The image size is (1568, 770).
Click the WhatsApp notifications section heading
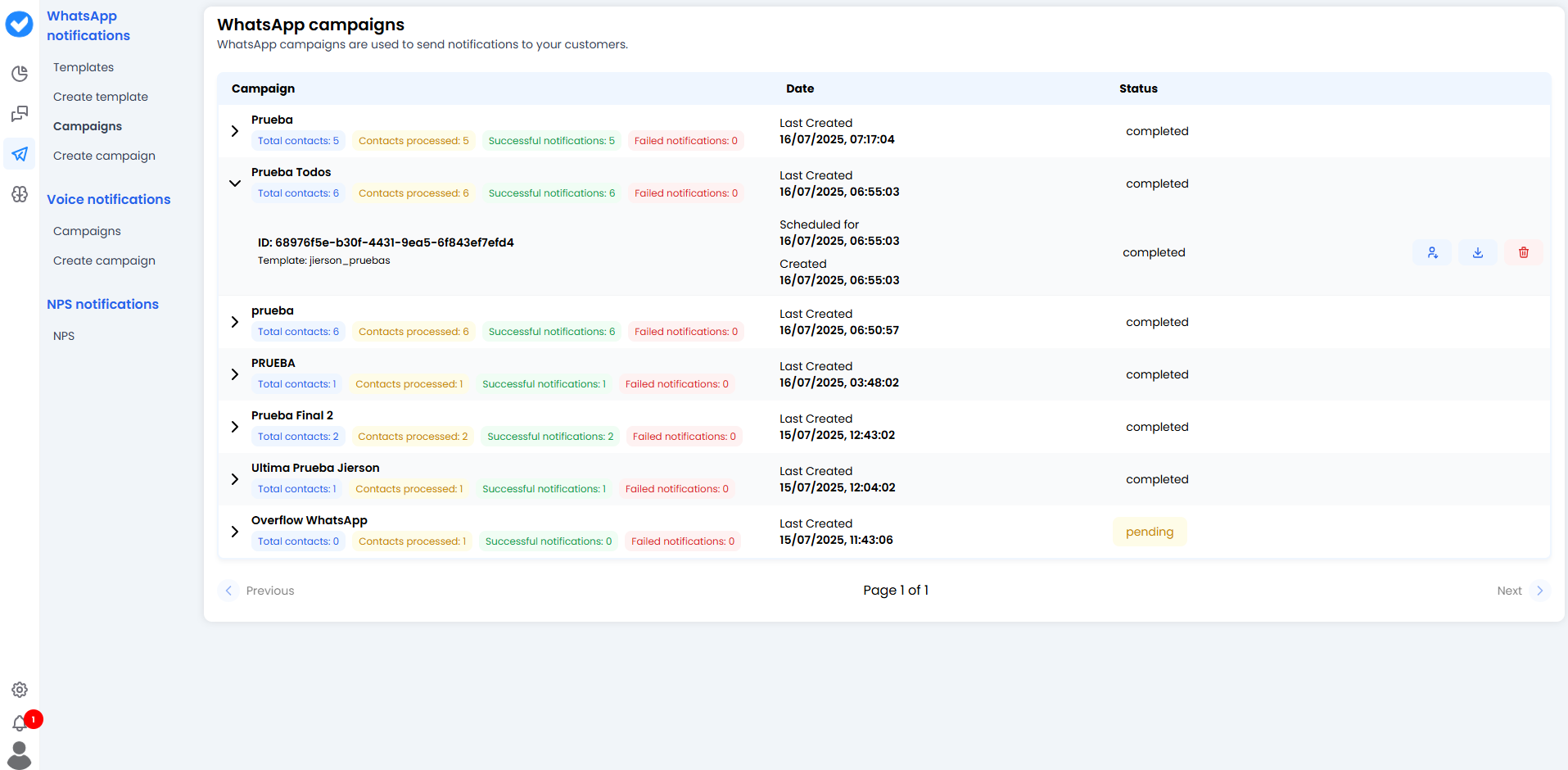point(88,25)
